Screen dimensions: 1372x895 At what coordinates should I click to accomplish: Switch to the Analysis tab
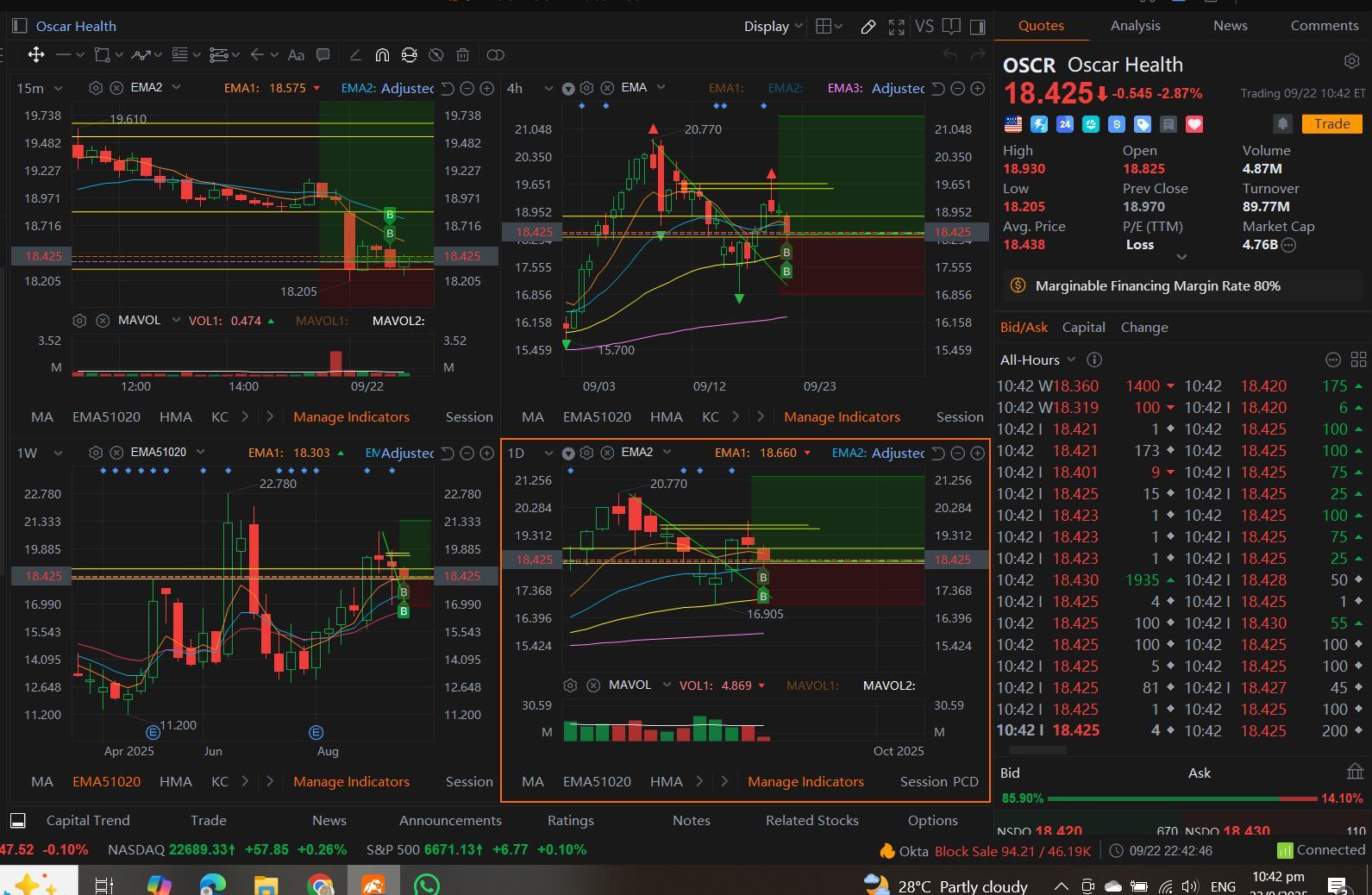coord(1135,26)
